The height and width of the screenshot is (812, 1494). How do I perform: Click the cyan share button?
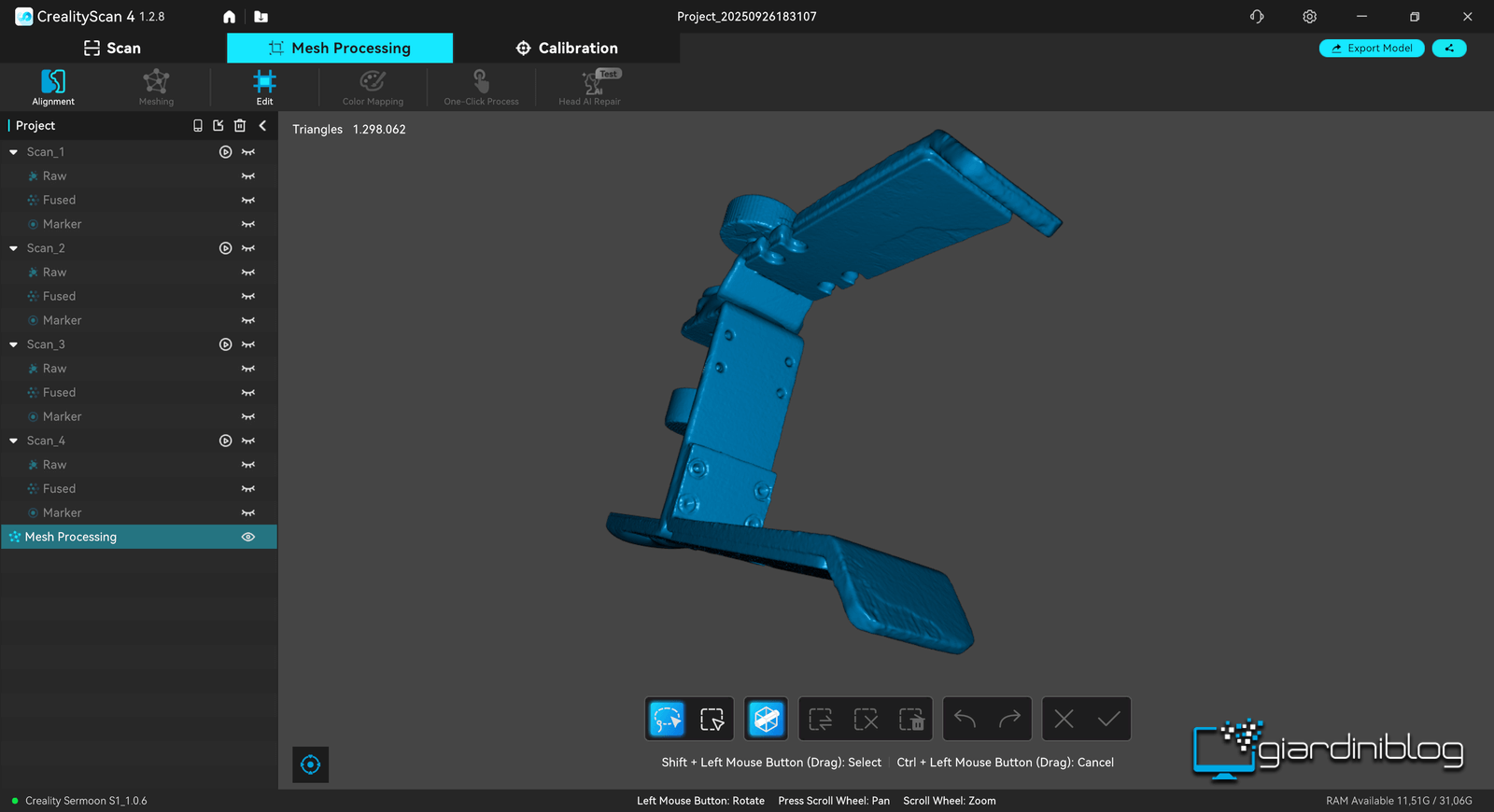pyautogui.click(x=1449, y=49)
